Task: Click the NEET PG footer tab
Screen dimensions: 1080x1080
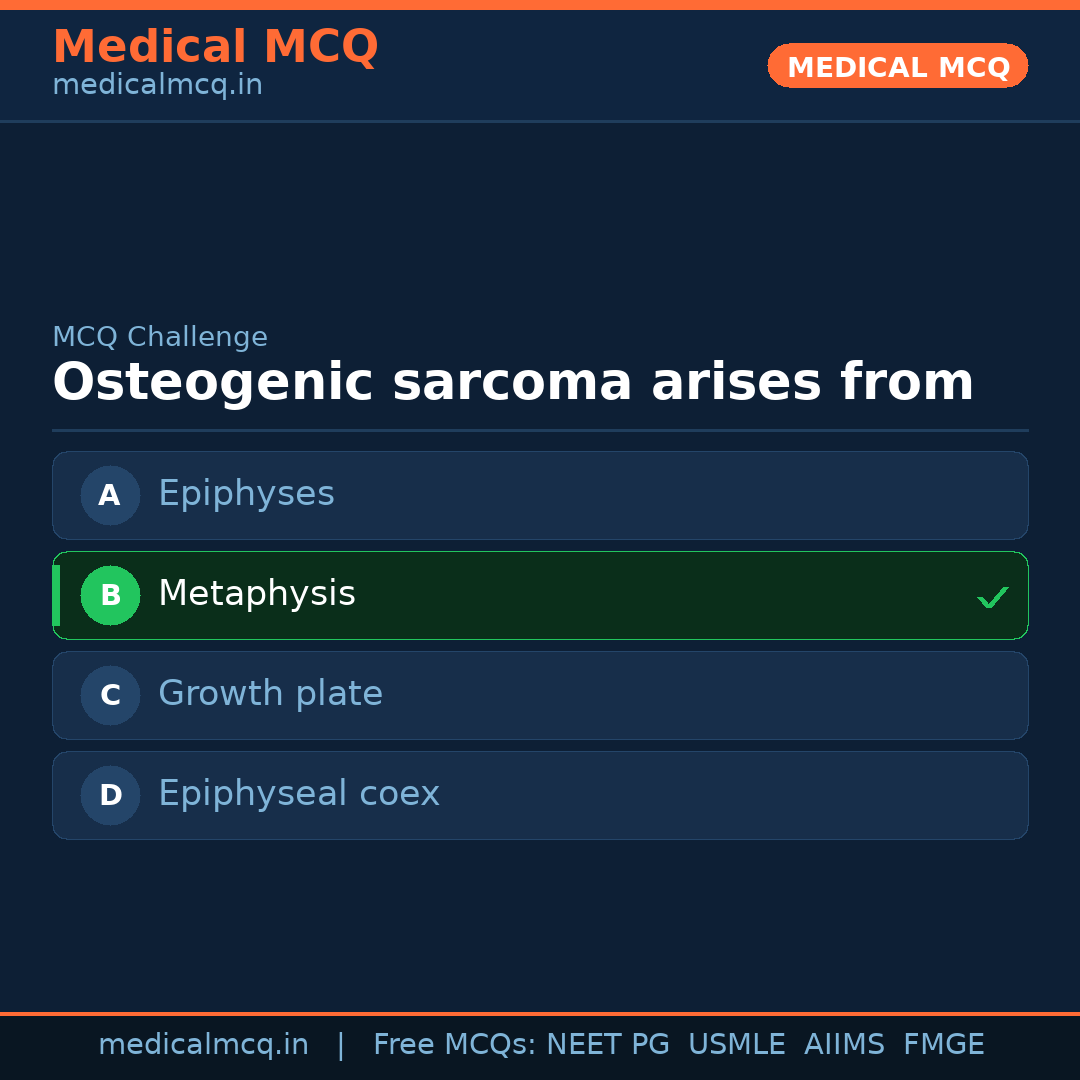Action: [607, 1043]
